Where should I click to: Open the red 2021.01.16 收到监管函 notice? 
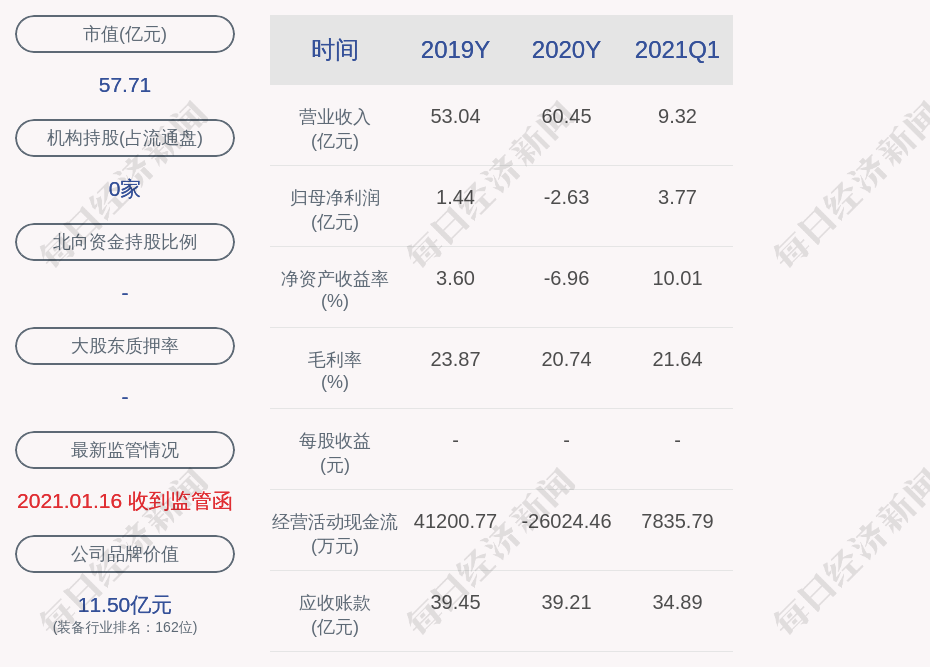[125, 501]
